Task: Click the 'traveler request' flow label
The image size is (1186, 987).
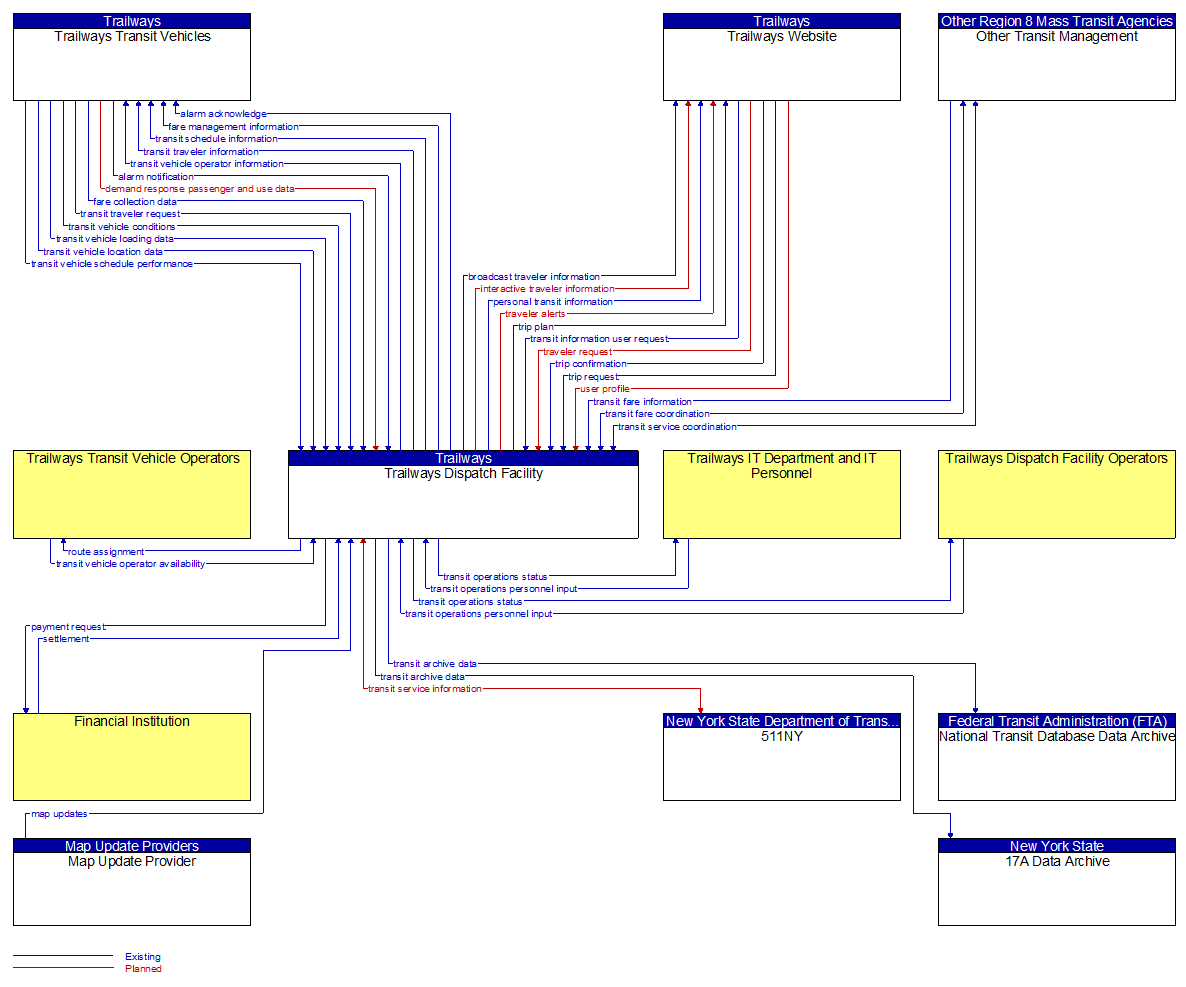Action: click(577, 352)
